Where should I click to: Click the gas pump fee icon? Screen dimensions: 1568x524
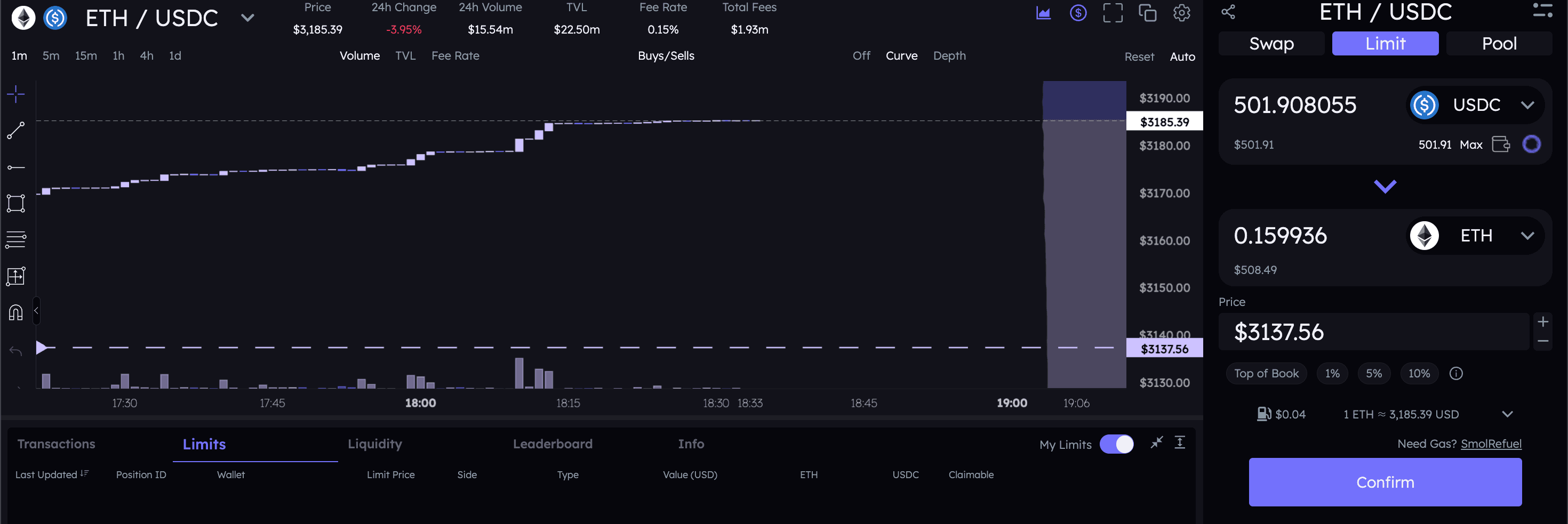point(1264,414)
